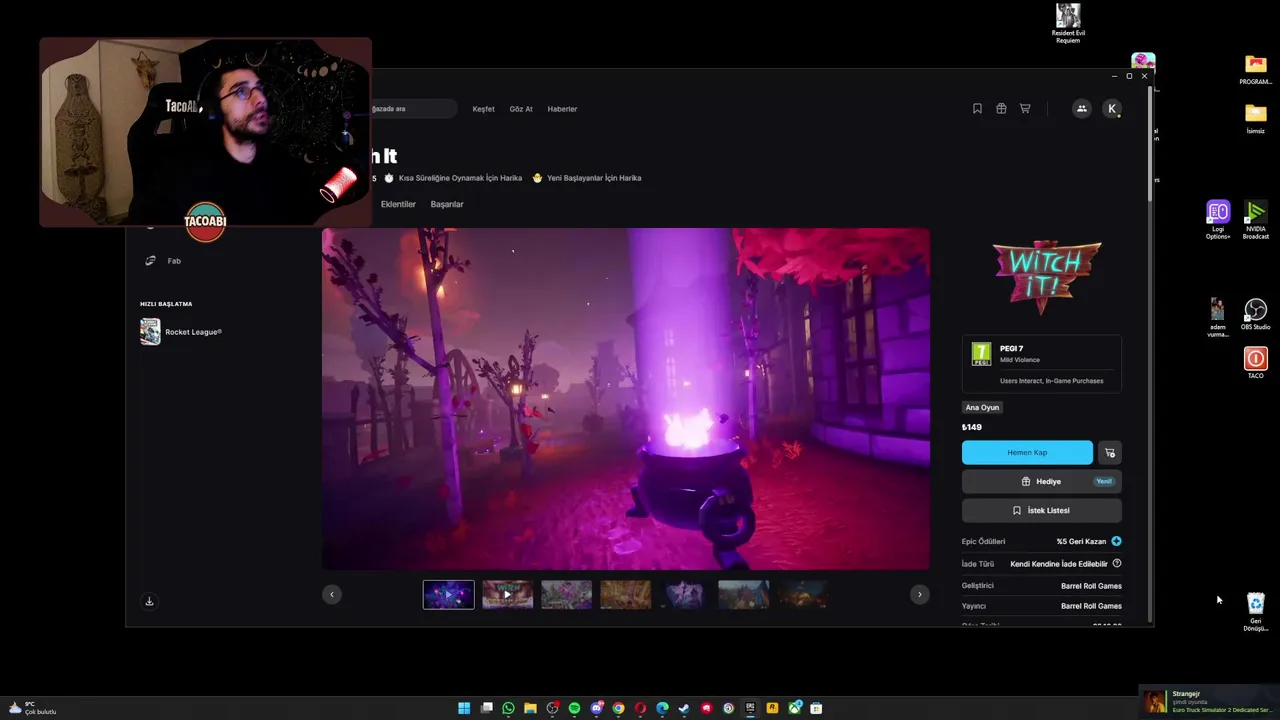1280x720 pixels.
Task: Open the gift icon in the top bar
Action: pyautogui.click(x=1001, y=109)
